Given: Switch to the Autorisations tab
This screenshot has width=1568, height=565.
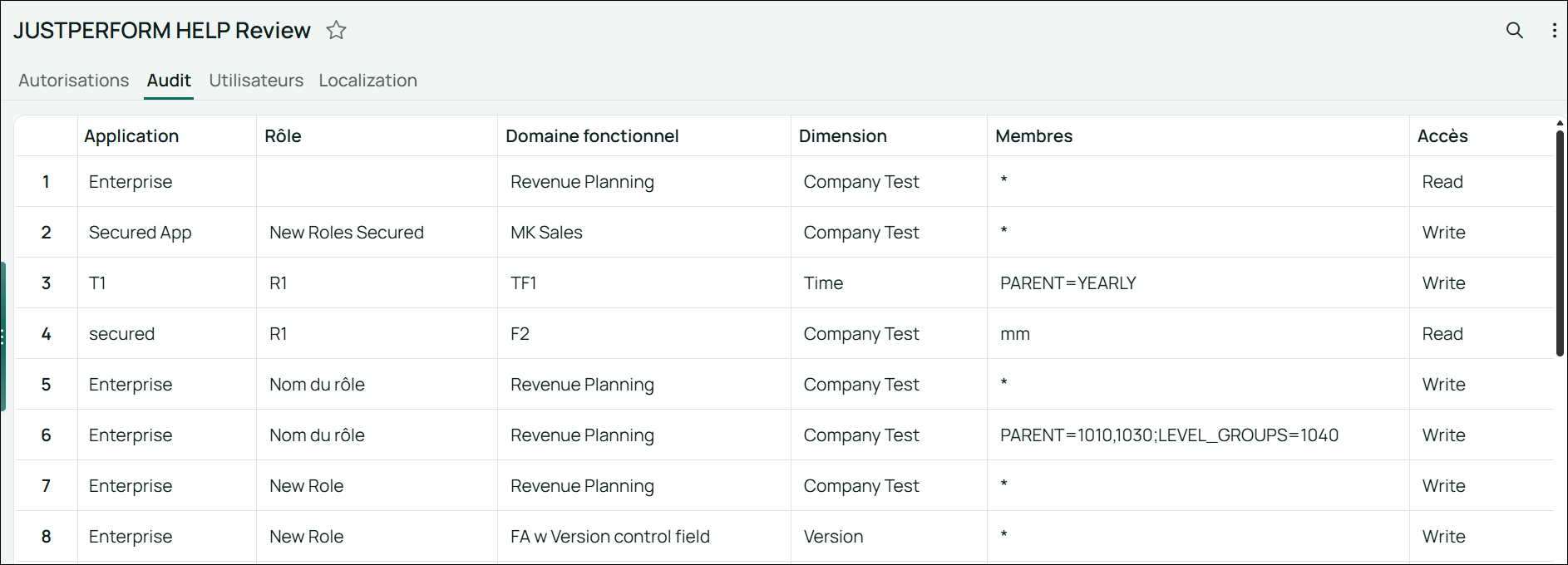Looking at the screenshot, I should coord(74,81).
